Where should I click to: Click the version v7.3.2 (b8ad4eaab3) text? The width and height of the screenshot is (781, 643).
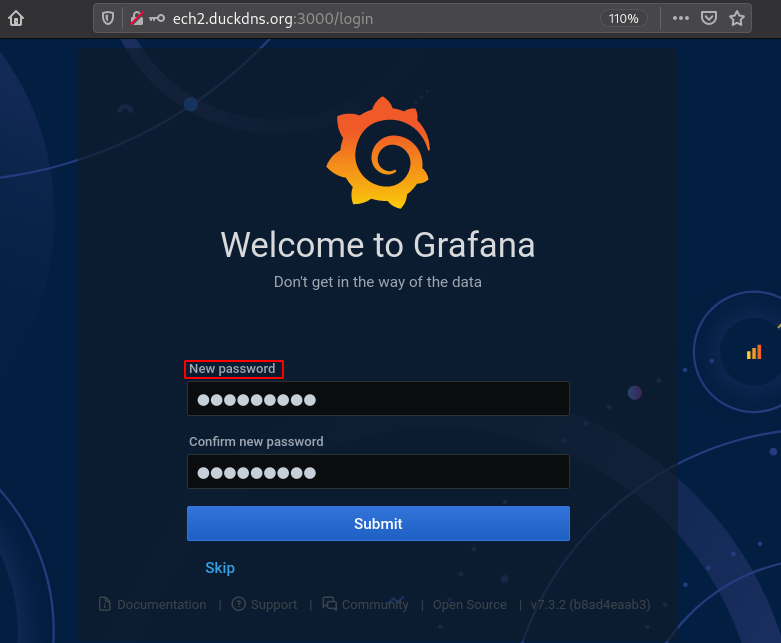tap(590, 605)
